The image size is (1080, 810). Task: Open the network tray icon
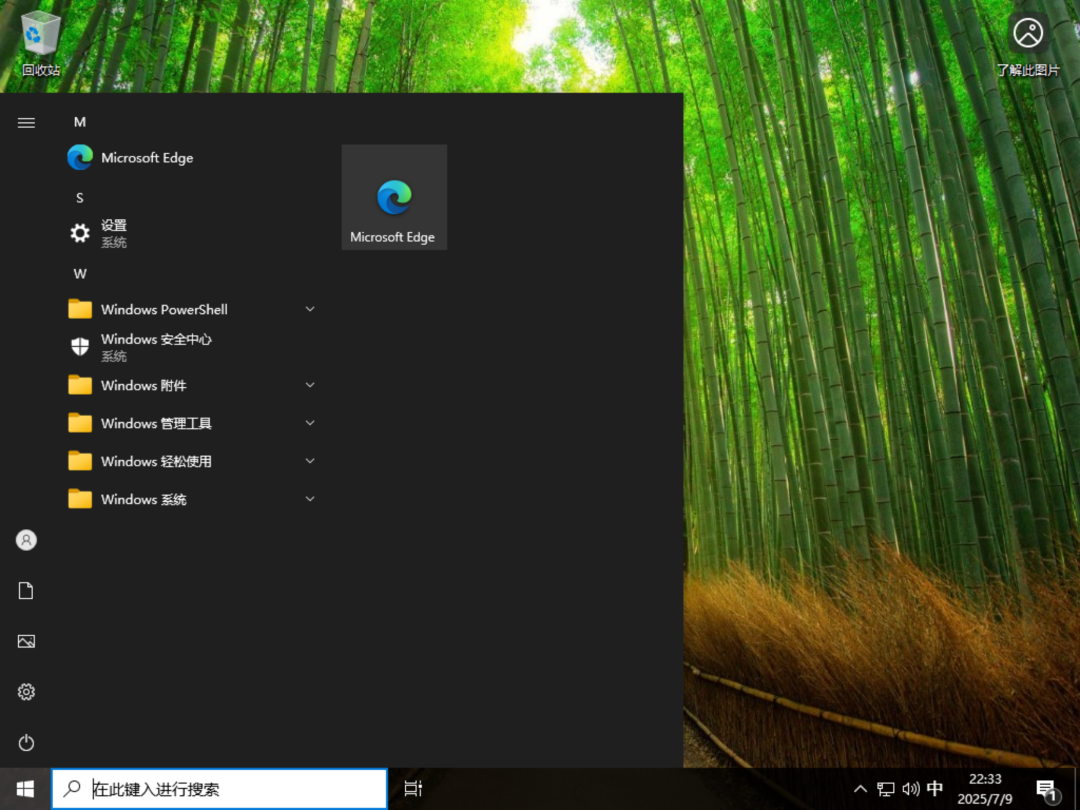886,789
